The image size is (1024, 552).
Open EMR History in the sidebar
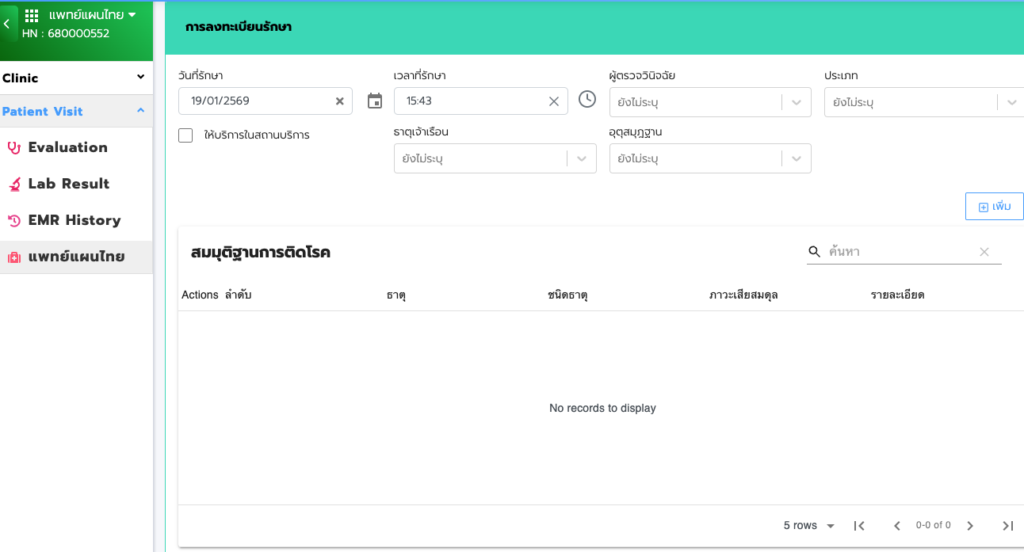(73, 220)
